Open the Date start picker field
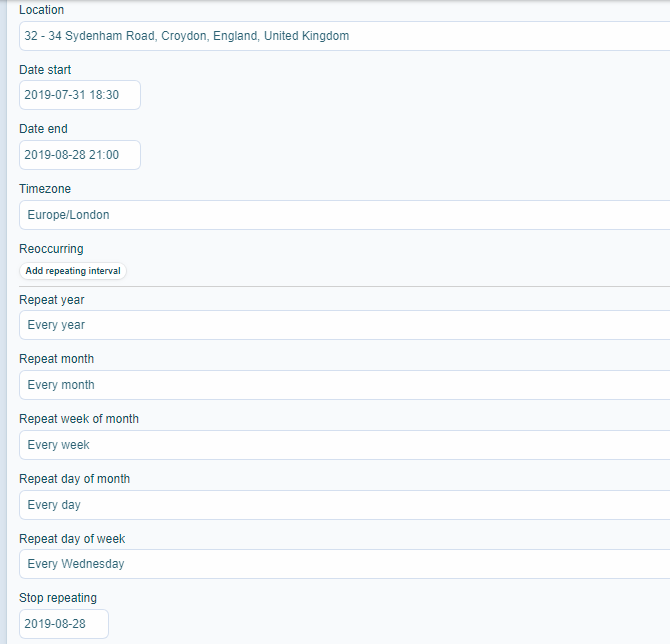The width and height of the screenshot is (670, 644). pos(80,95)
